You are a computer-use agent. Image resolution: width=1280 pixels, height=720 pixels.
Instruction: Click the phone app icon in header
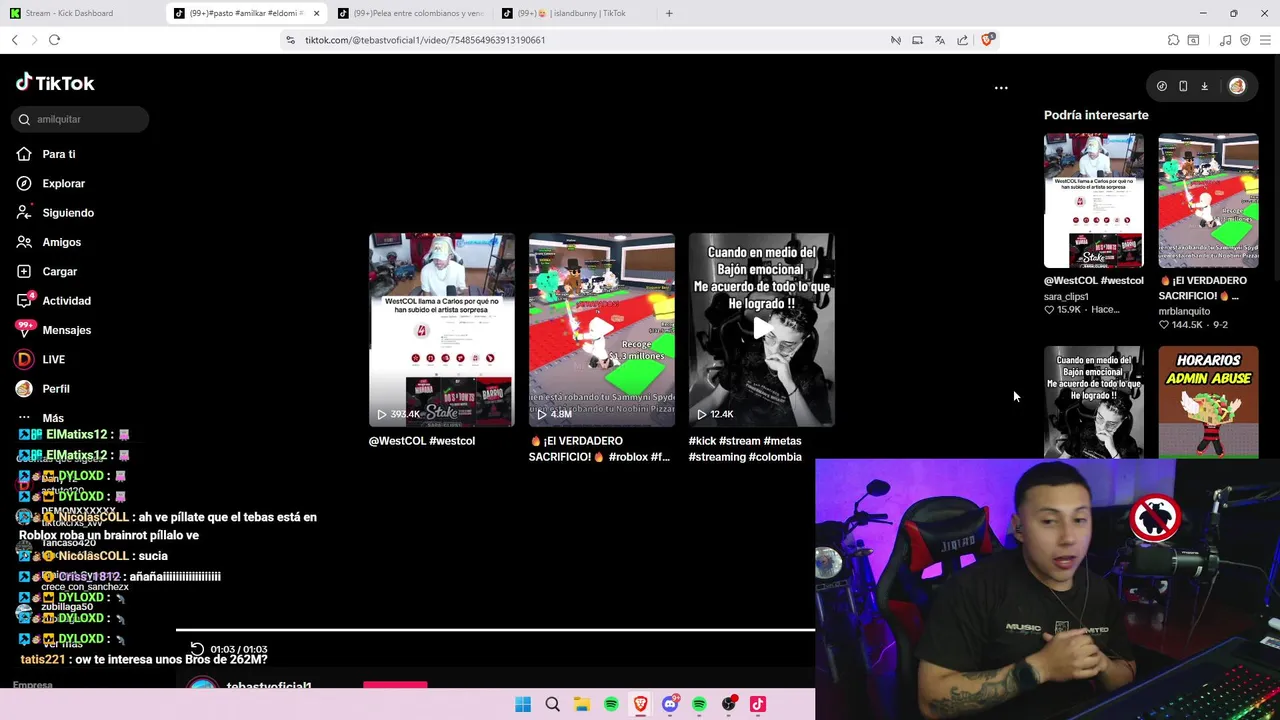click(1183, 86)
